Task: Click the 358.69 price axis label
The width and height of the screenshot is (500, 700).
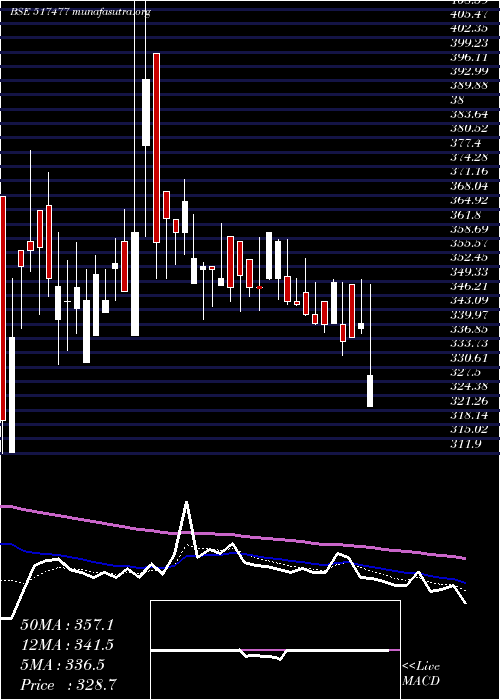Action: pyautogui.click(x=469, y=229)
